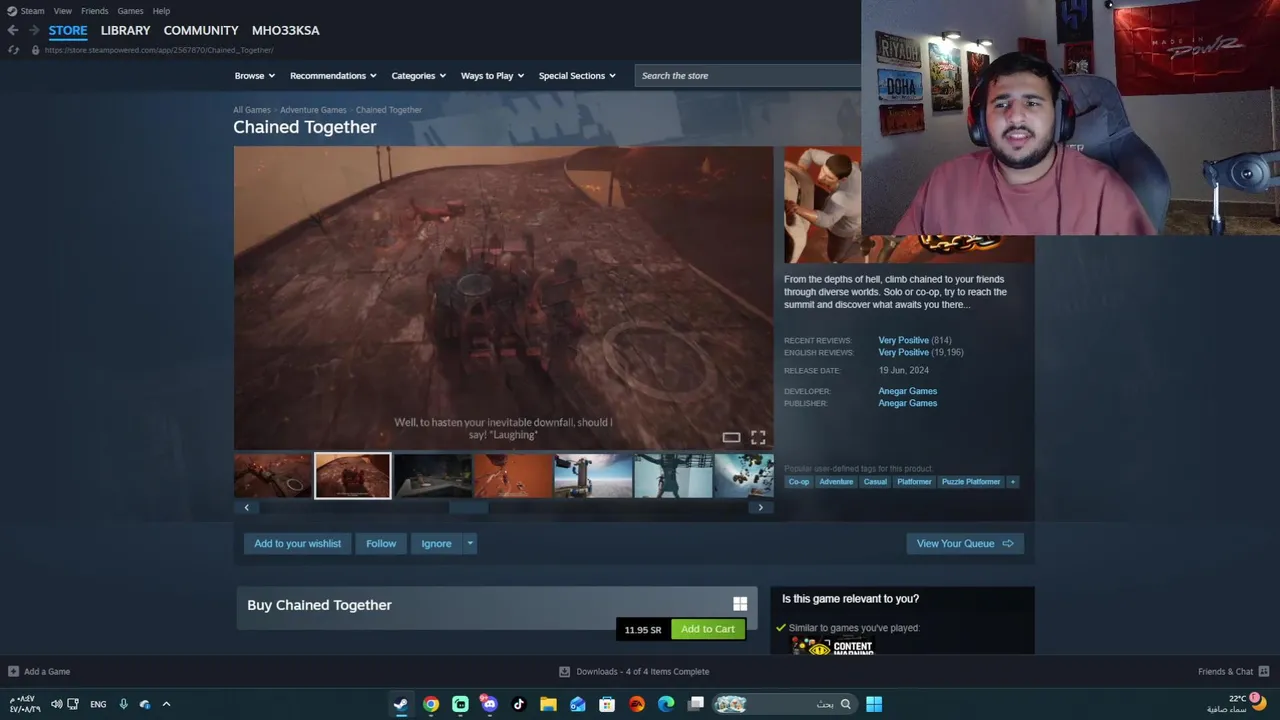This screenshot has width=1280, height=720.
Task: Go forward with the Steam forward arrow
Action: [x=34, y=30]
